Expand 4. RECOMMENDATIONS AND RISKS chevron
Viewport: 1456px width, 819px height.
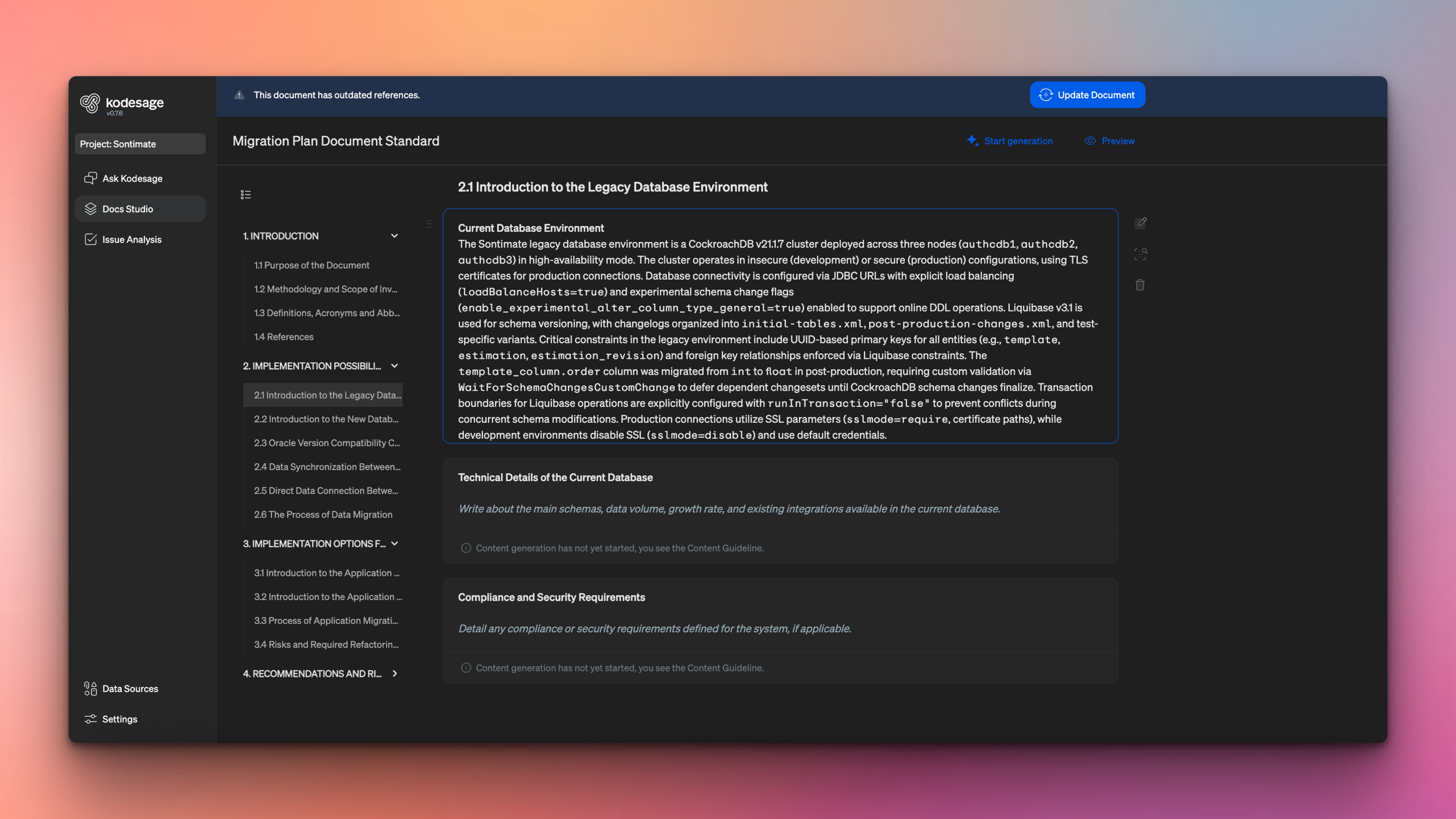[394, 673]
